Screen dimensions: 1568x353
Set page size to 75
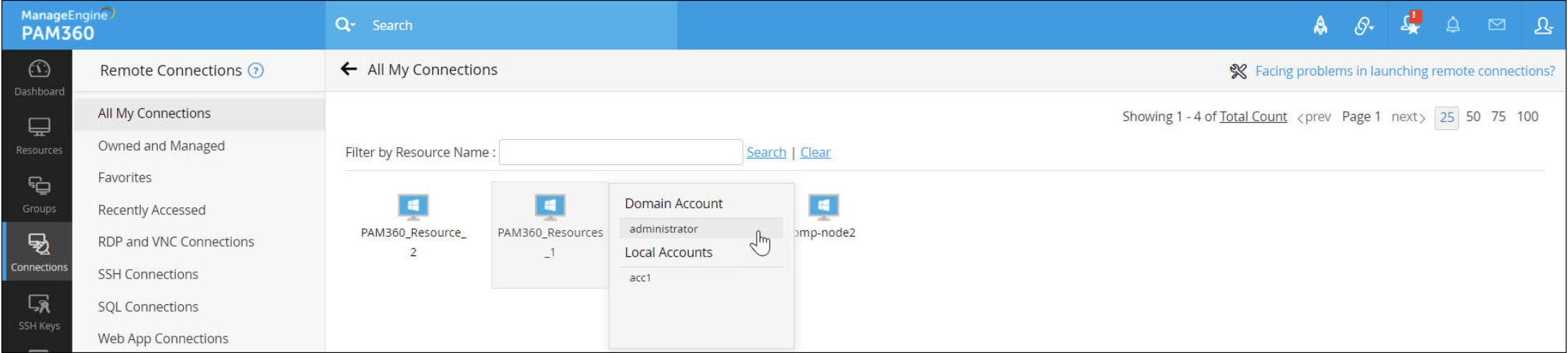pos(1498,116)
